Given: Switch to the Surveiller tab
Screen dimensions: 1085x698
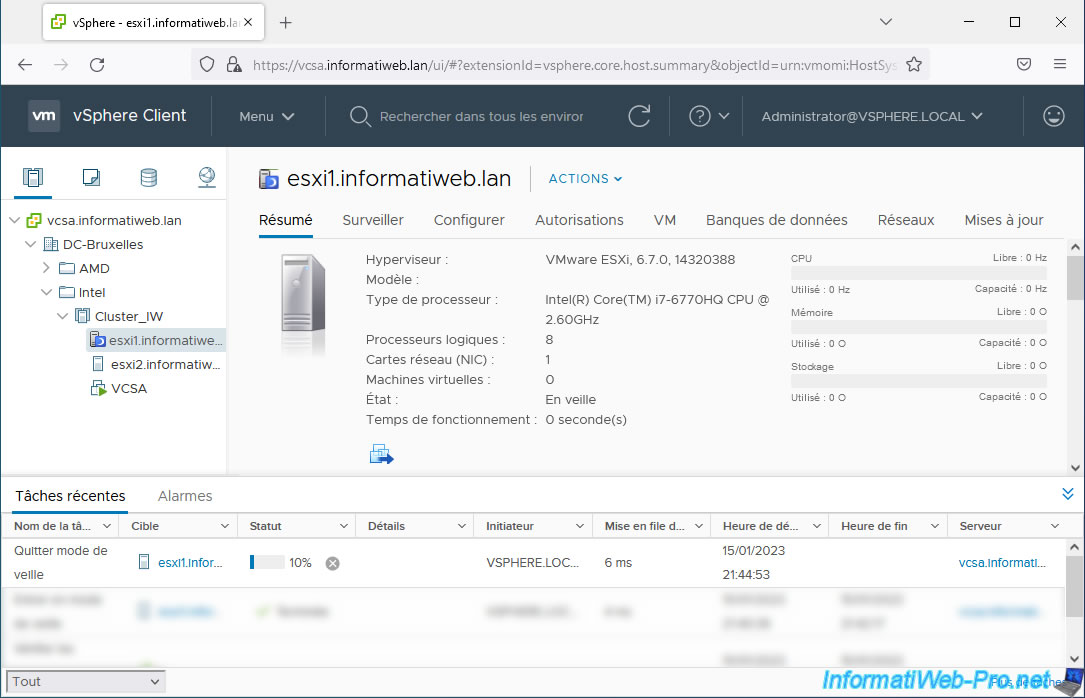Looking at the screenshot, I should pos(373,220).
